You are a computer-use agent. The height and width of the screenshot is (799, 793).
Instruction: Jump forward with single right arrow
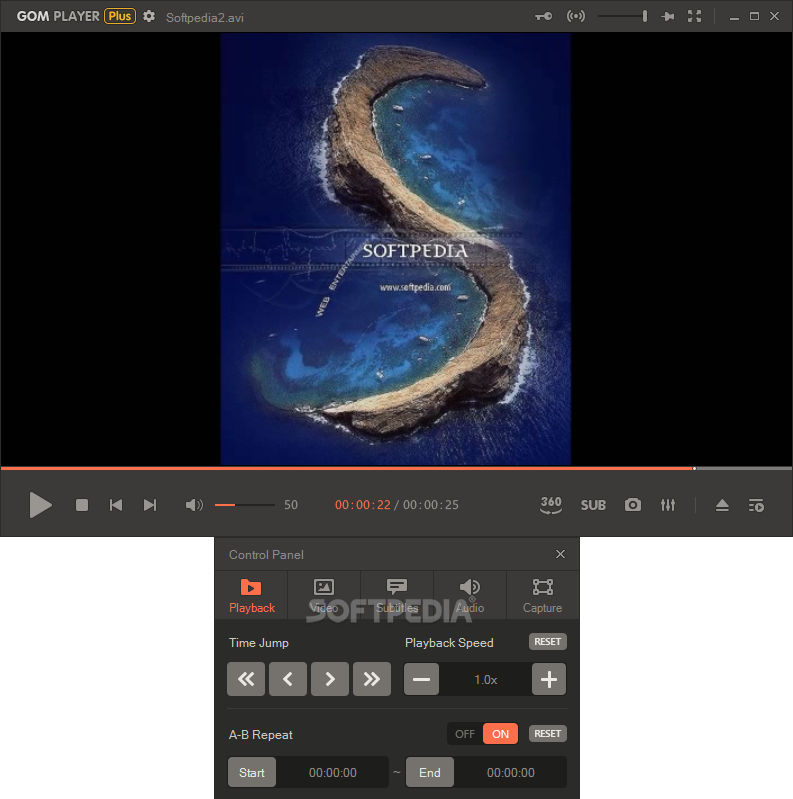330,679
